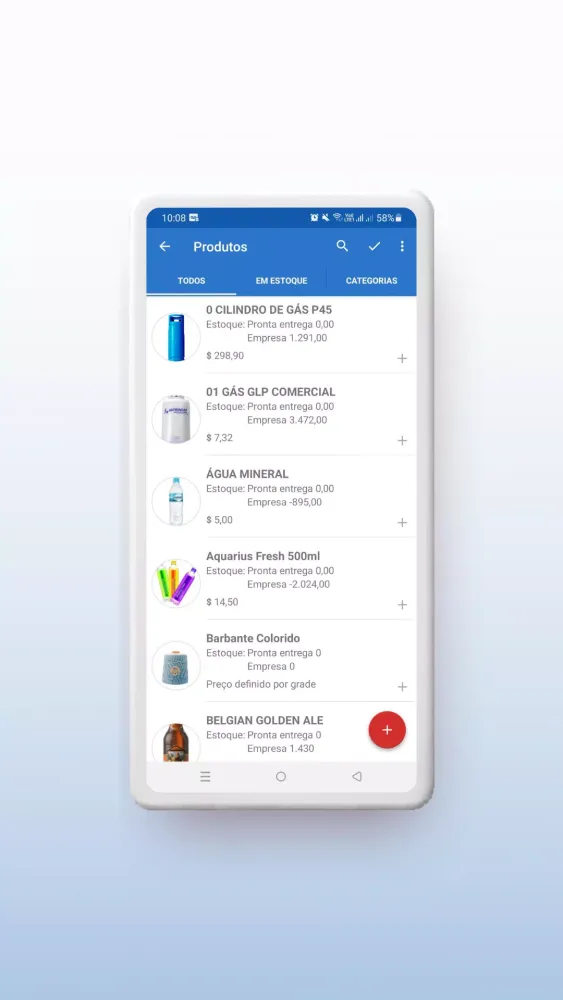Open product search with magnifier icon
563x1000 pixels.
click(342, 246)
